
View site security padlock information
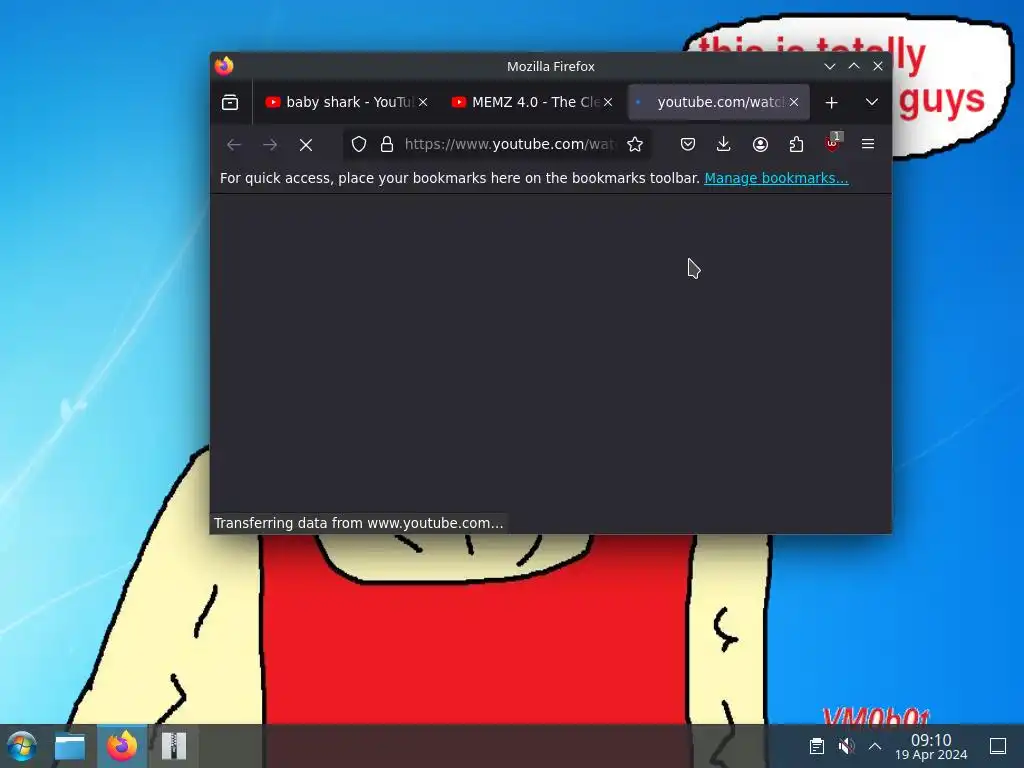387,144
